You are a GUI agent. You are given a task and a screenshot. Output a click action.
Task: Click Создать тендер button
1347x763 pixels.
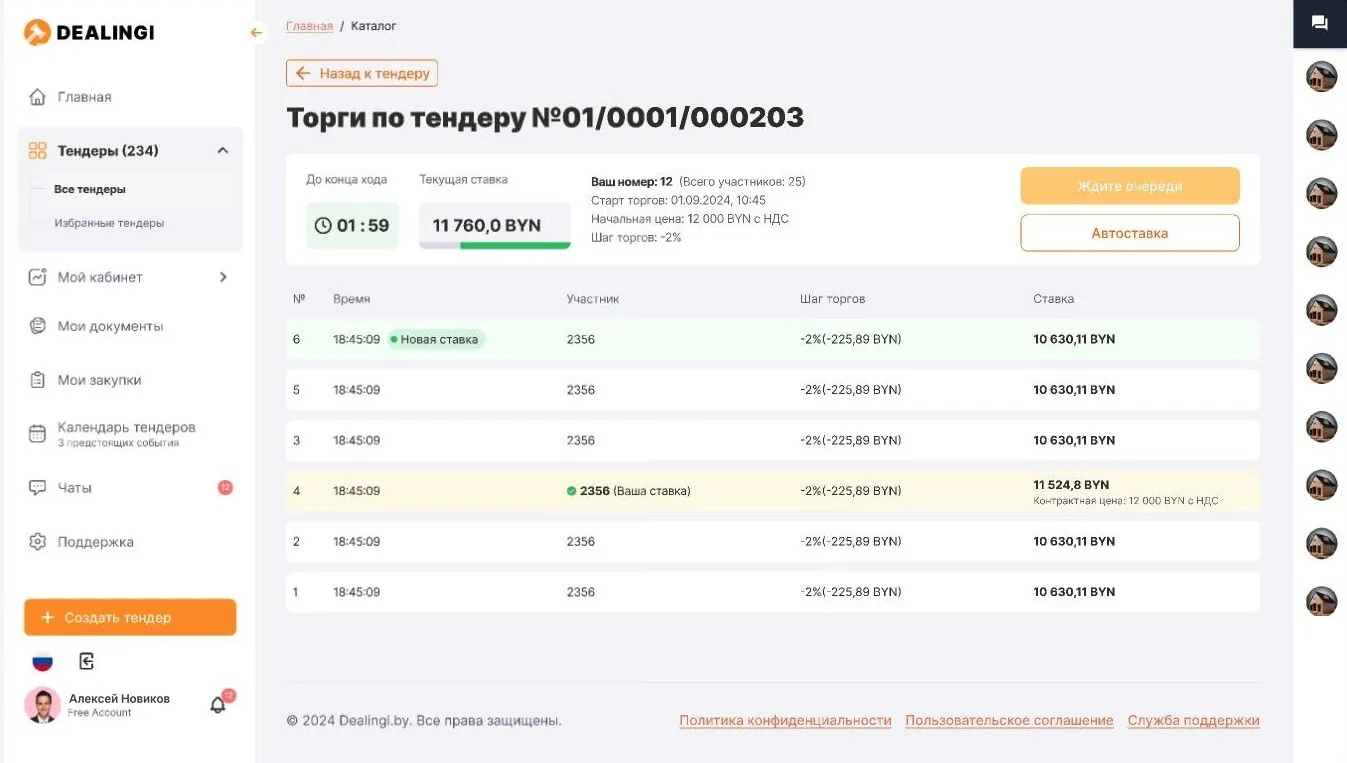point(130,617)
